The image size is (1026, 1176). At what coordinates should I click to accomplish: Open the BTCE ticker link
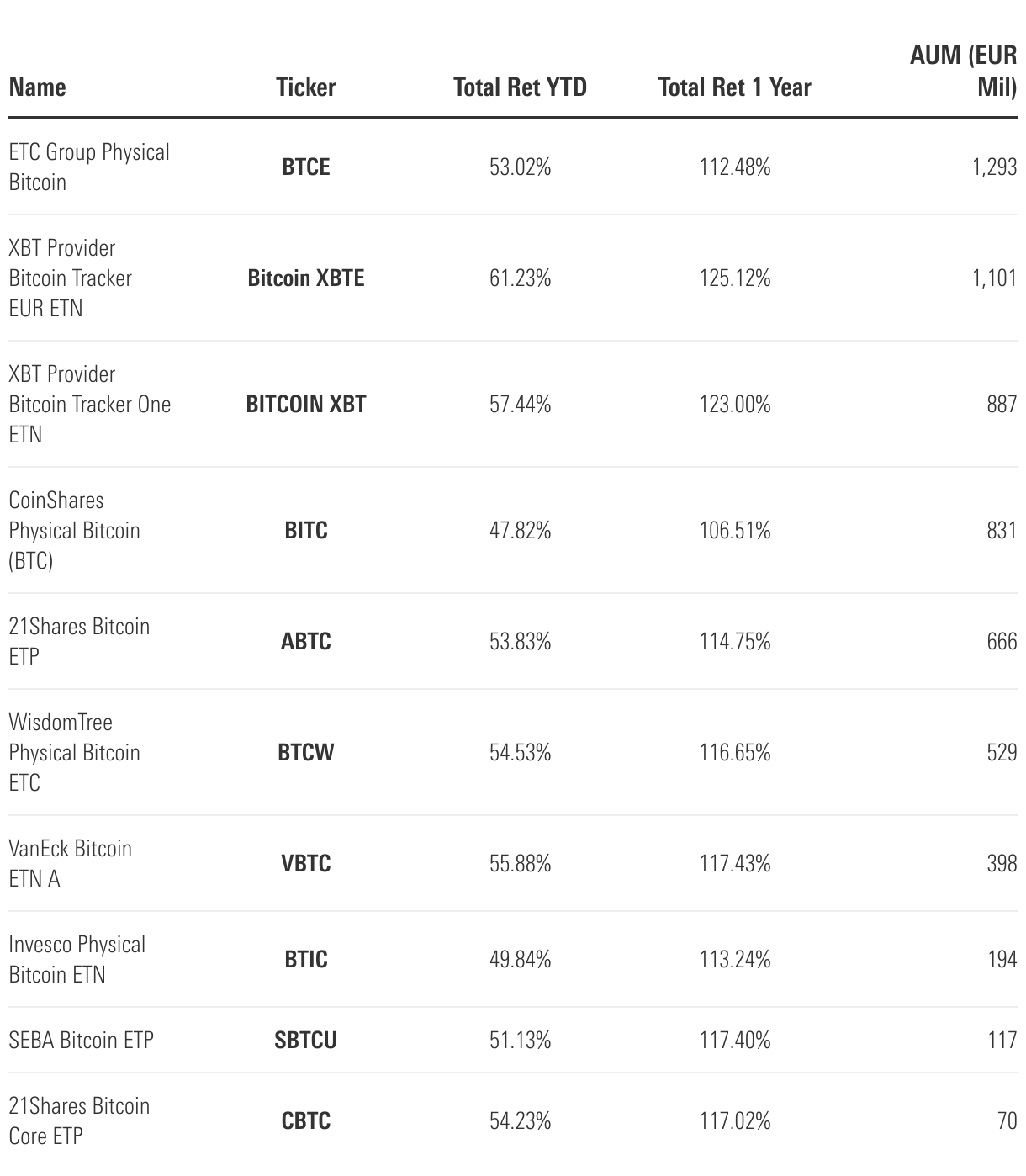click(305, 167)
